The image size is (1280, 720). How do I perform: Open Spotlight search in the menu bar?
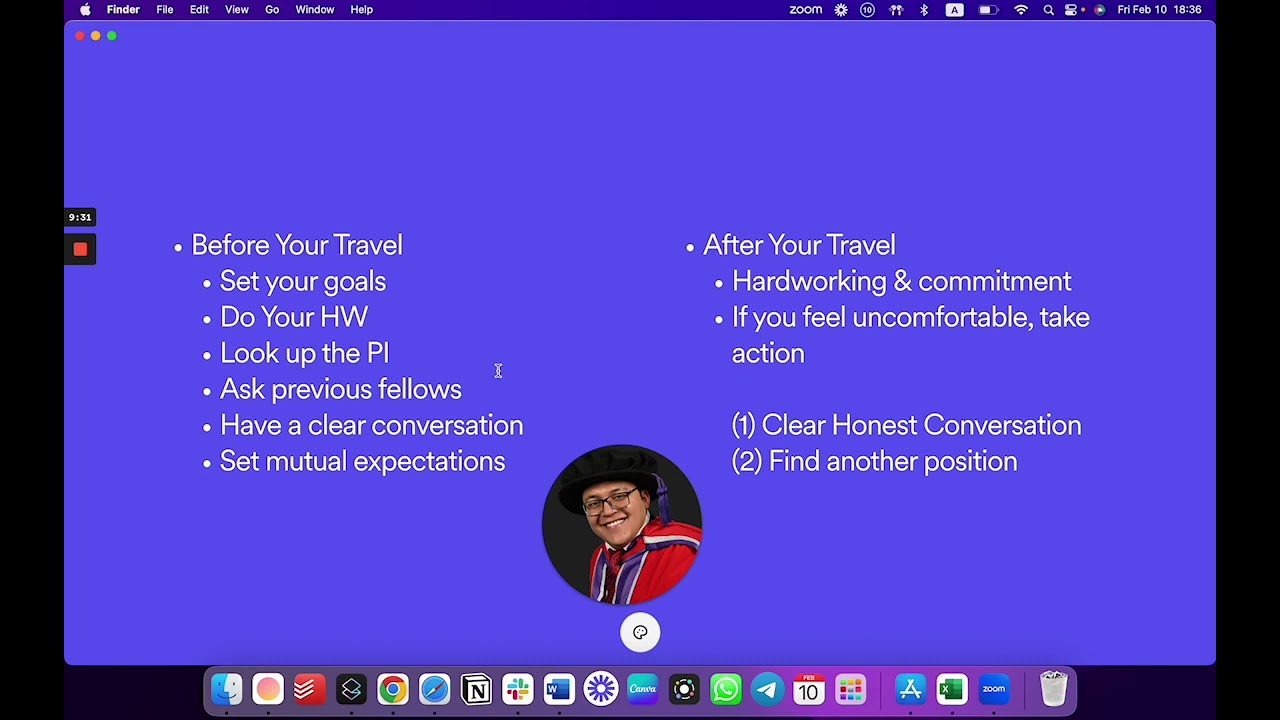[1048, 10]
